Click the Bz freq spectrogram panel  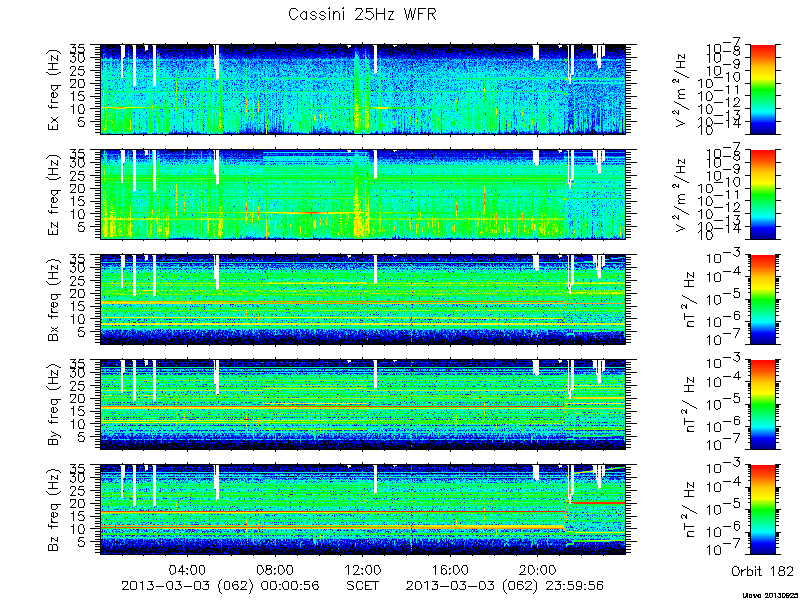[x=362, y=510]
